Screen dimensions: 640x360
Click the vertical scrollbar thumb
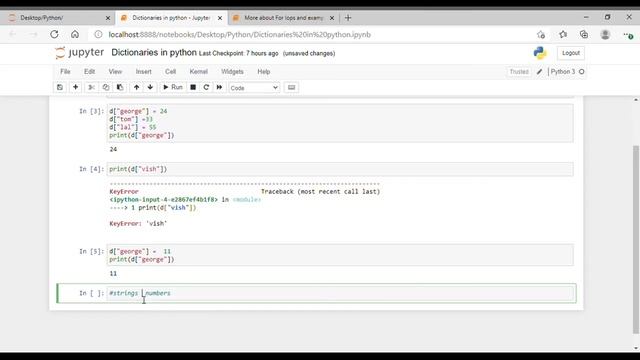[636, 240]
